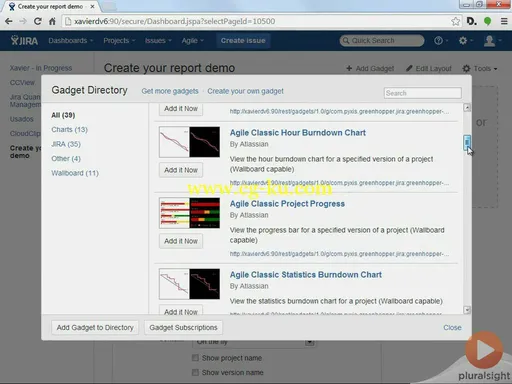Add the Statistics Burndown Chart gadget now

pos(181,310)
